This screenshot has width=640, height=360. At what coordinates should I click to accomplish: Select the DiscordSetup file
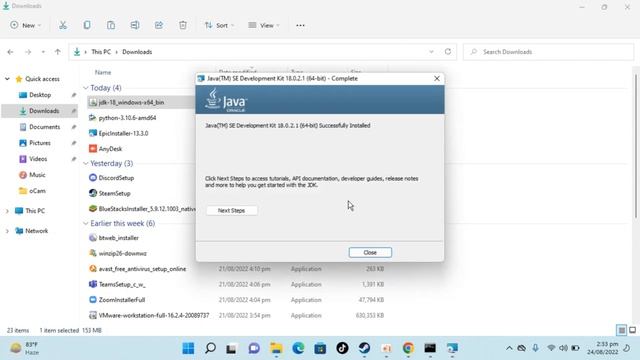click(x=116, y=178)
